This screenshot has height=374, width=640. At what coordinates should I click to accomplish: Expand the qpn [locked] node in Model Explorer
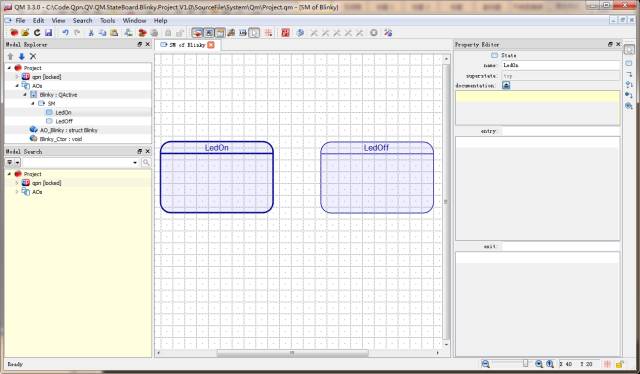pyautogui.click(x=17, y=77)
